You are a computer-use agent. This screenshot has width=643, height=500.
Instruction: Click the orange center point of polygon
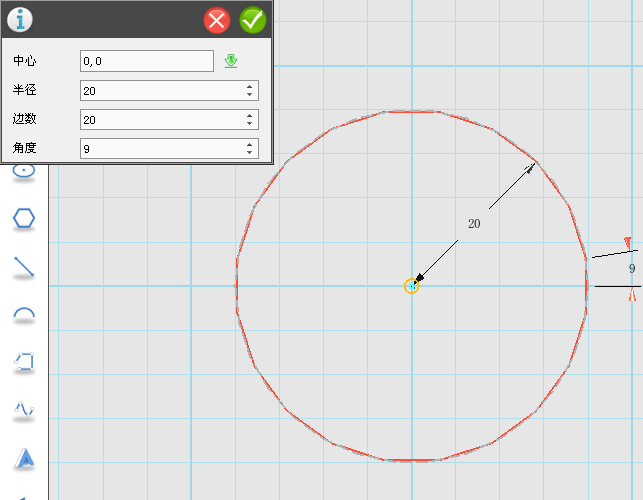click(412, 286)
